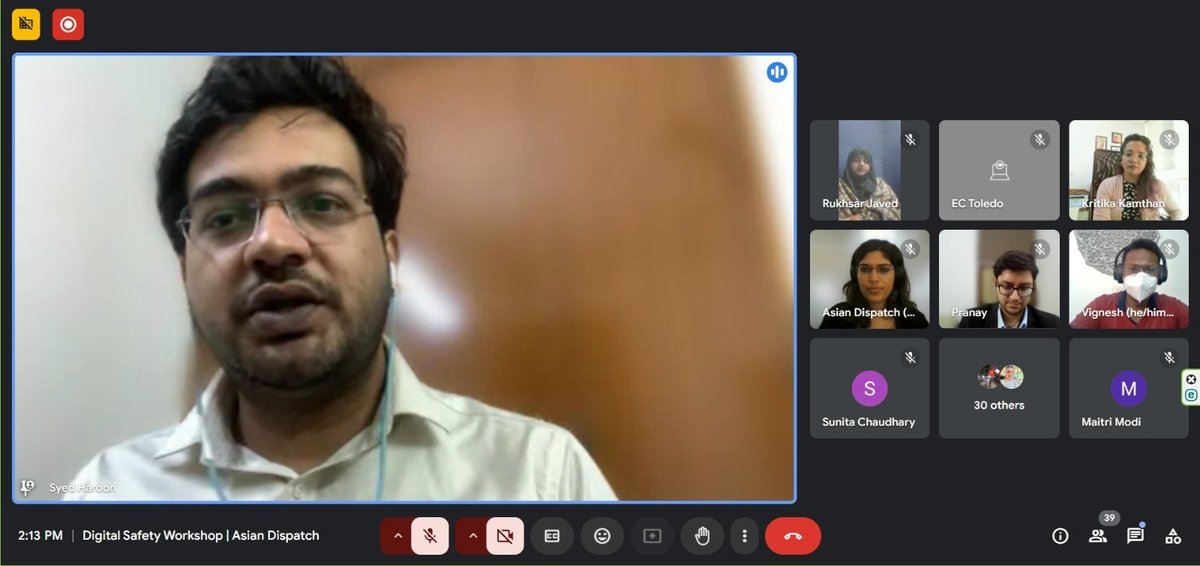1200x566 pixels.
Task: Click the purple S avatar of Sunita
Action: click(x=869, y=388)
